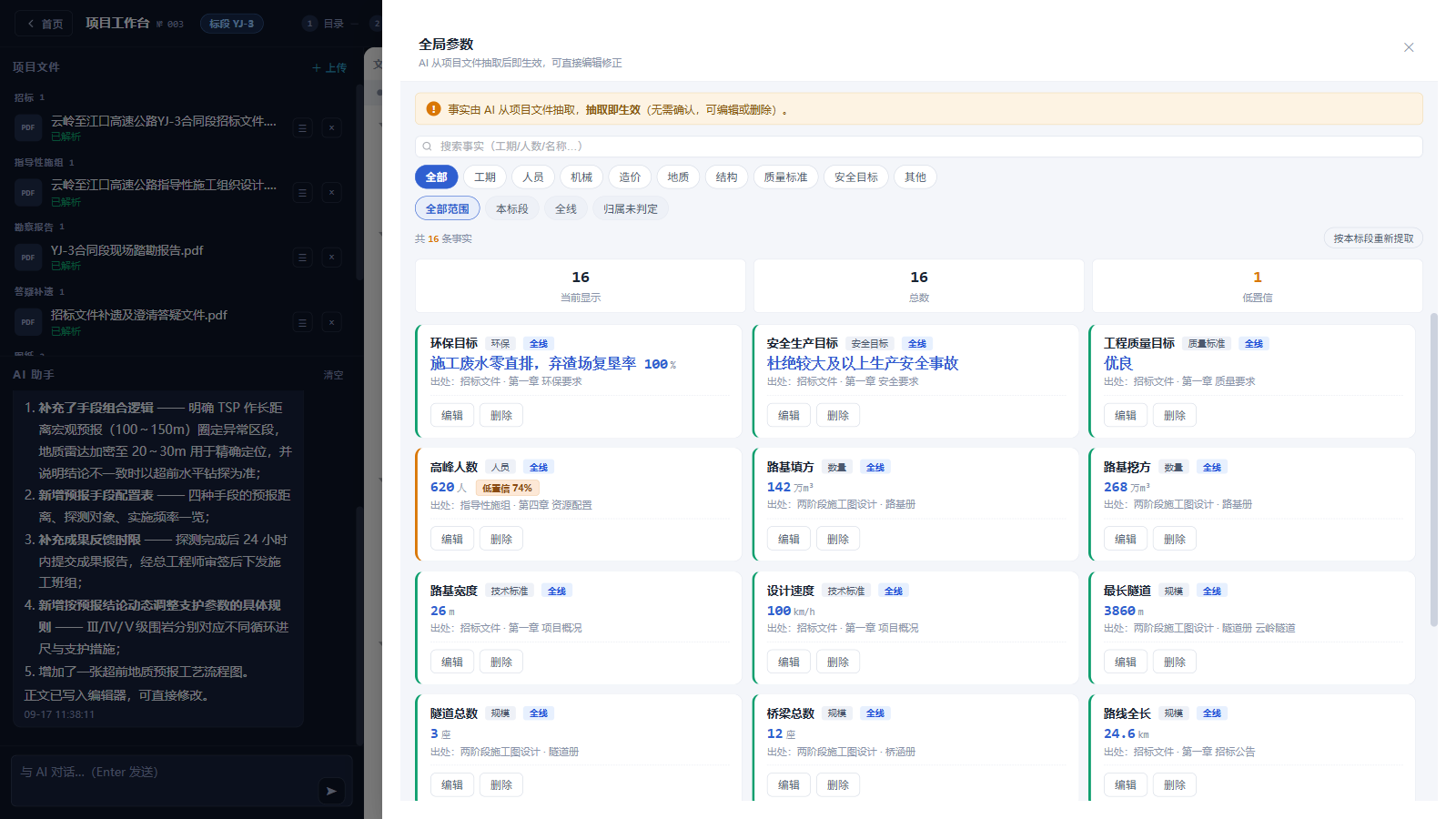1456x819 pixels.
Task: Click the 标段 YJ-3 badge in the header
Action: 232,24
